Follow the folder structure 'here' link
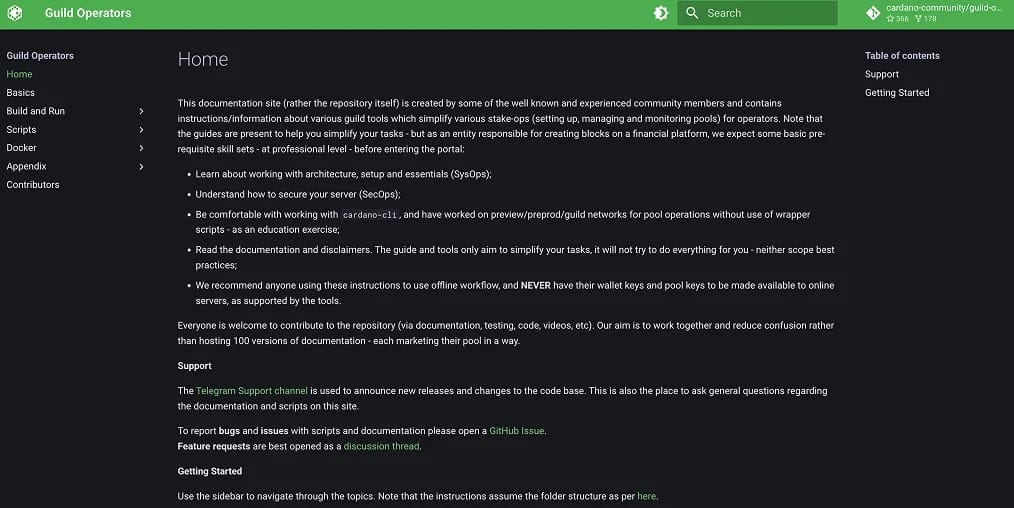The height and width of the screenshot is (508, 1014). [647, 496]
